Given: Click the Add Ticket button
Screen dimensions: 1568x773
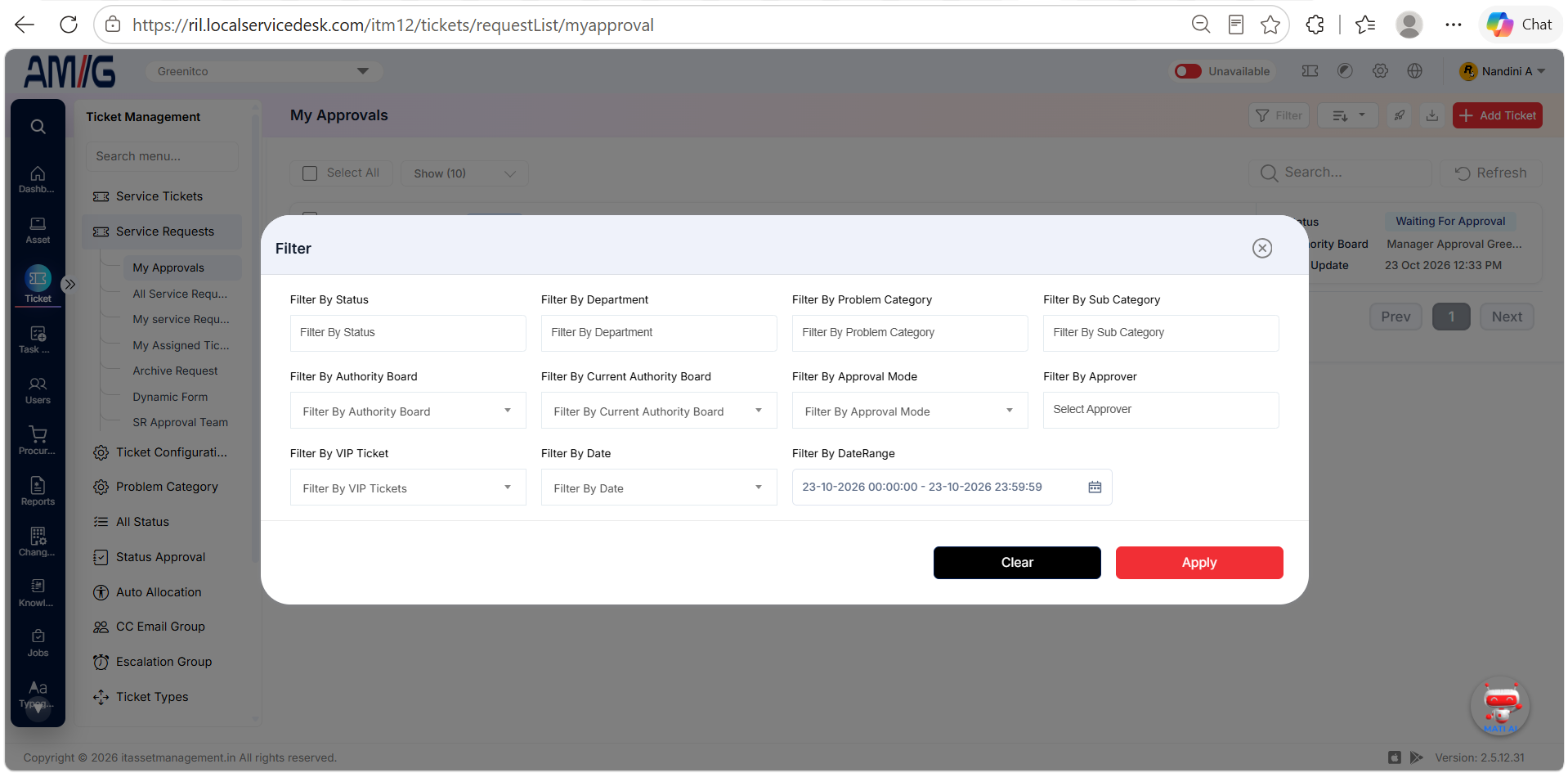Looking at the screenshot, I should [1497, 115].
